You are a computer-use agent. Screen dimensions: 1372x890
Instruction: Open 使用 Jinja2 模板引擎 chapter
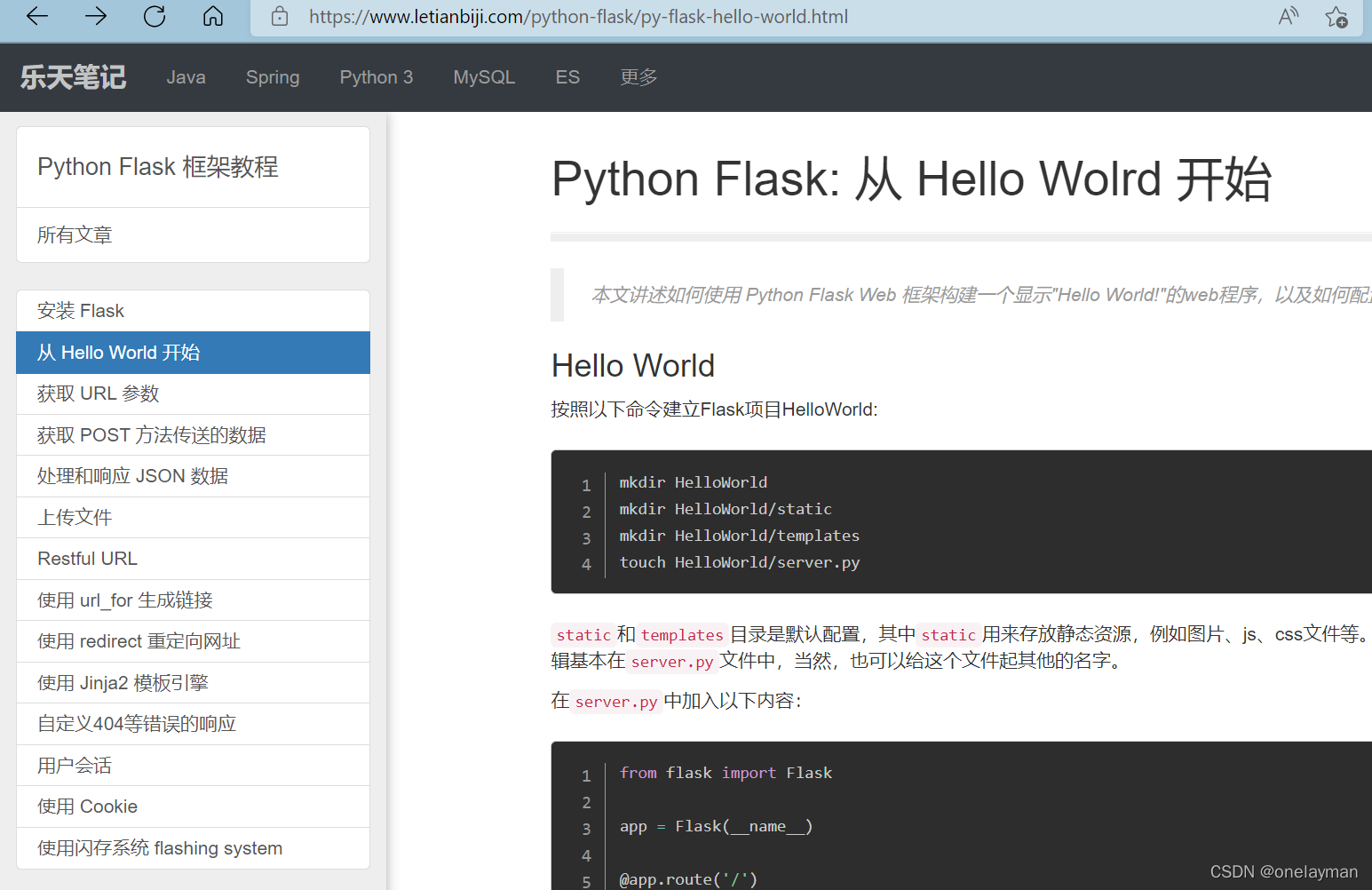[193, 683]
